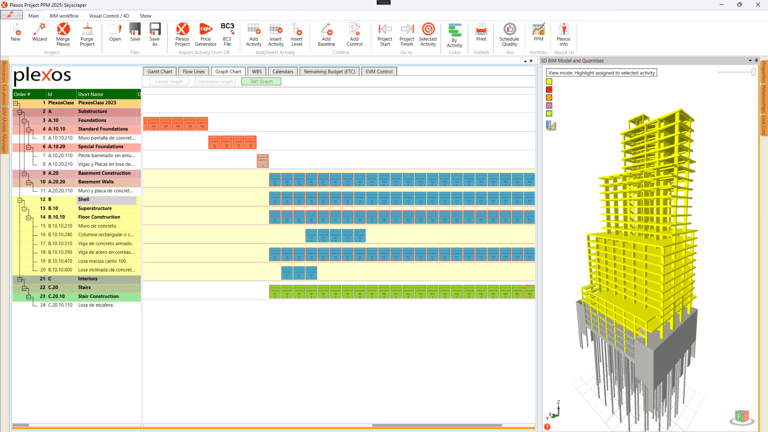Collapse the Foundations A.10 node

(x=24, y=121)
